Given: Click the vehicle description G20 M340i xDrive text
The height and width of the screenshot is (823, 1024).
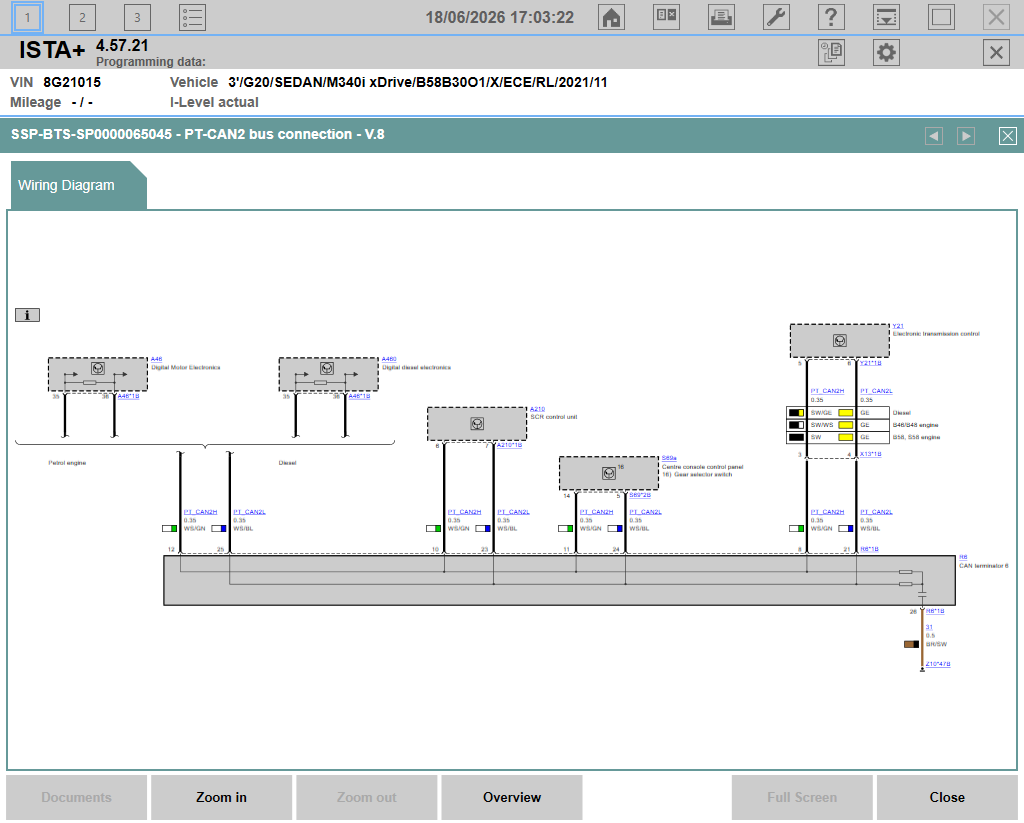Looking at the screenshot, I should (417, 82).
